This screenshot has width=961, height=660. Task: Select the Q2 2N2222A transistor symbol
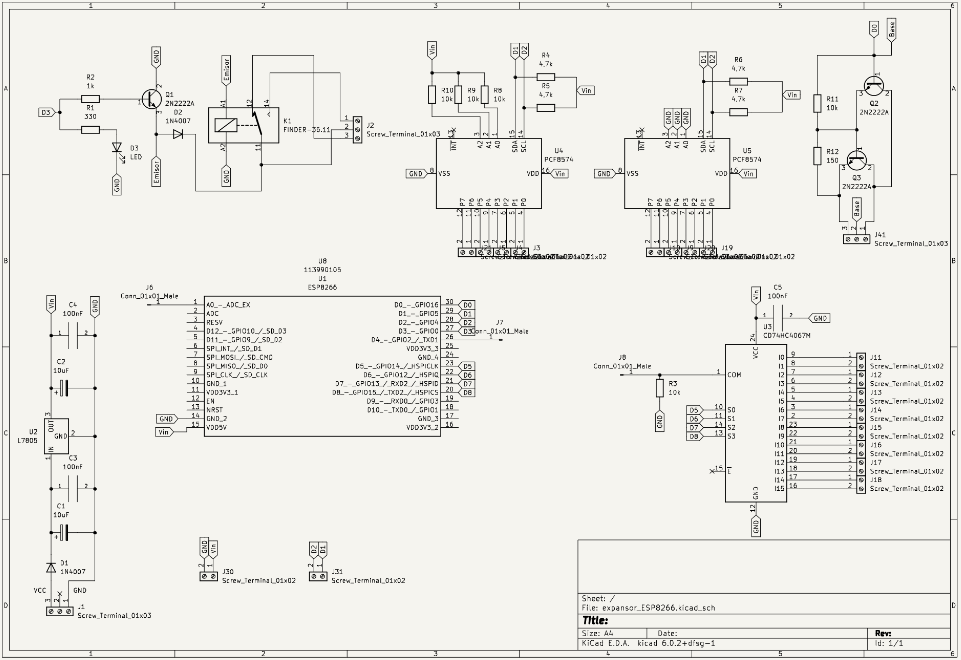[x=874, y=86]
